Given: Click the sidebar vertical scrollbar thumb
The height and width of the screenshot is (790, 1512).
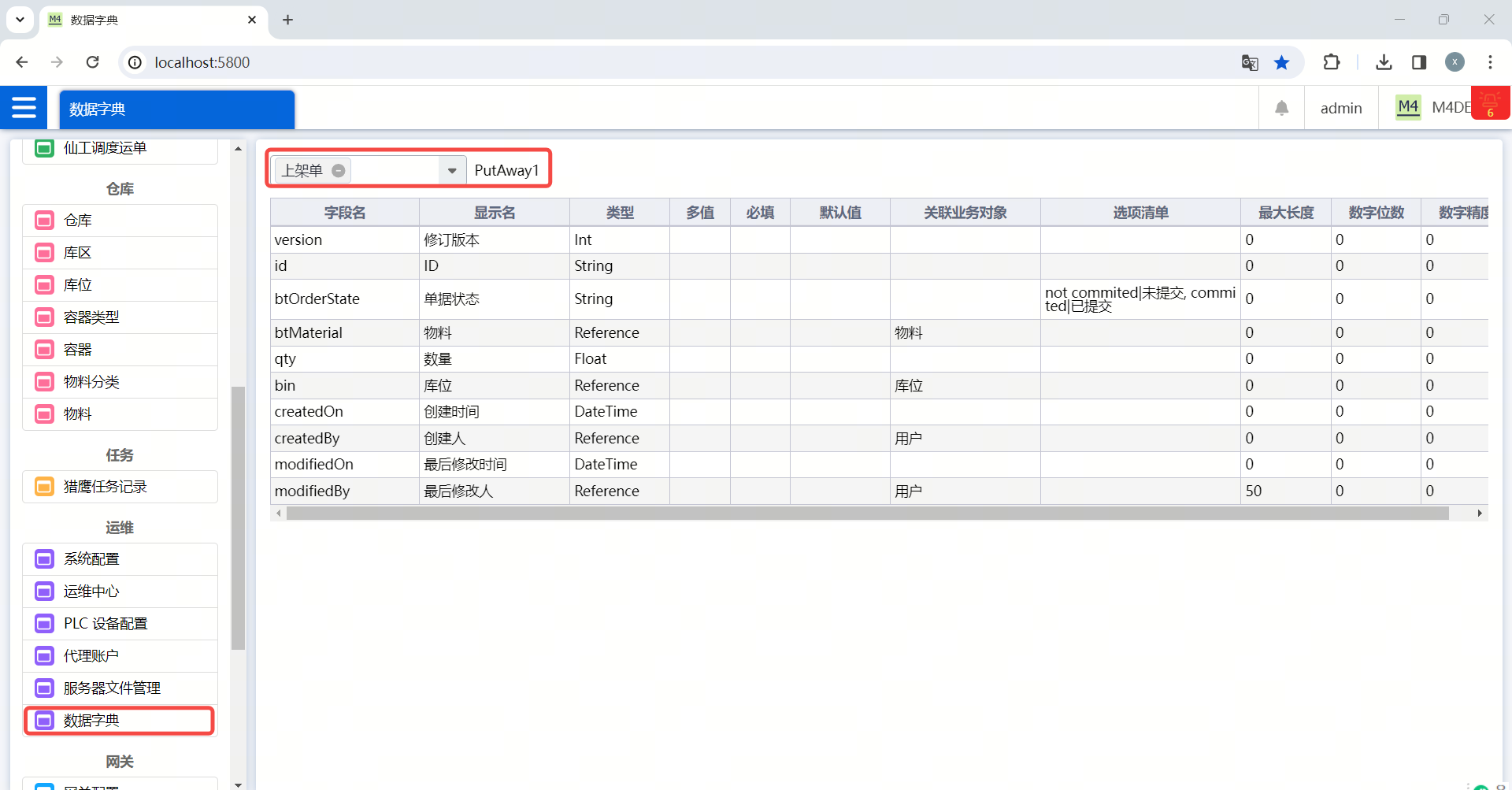Looking at the screenshot, I should (238, 518).
